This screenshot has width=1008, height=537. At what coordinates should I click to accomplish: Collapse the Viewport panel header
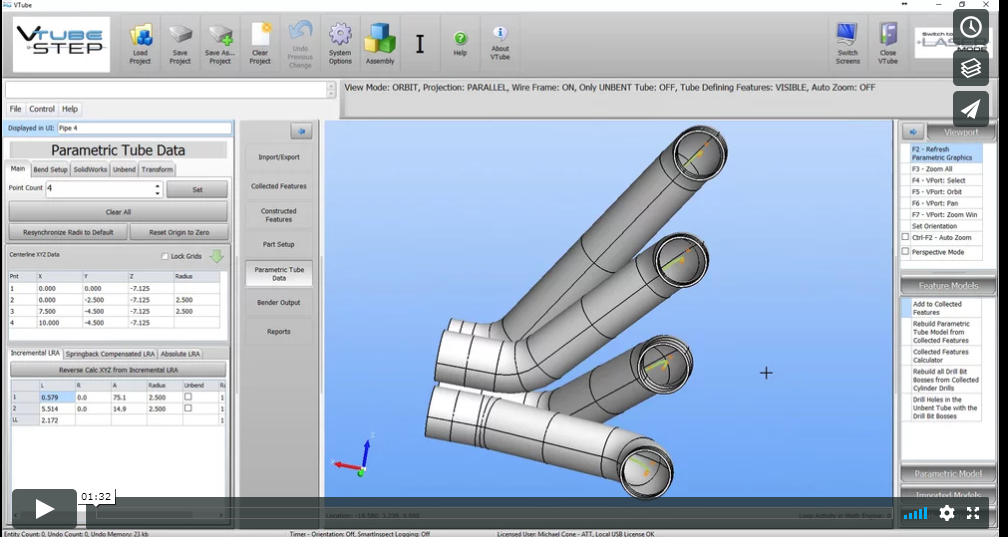[960, 132]
